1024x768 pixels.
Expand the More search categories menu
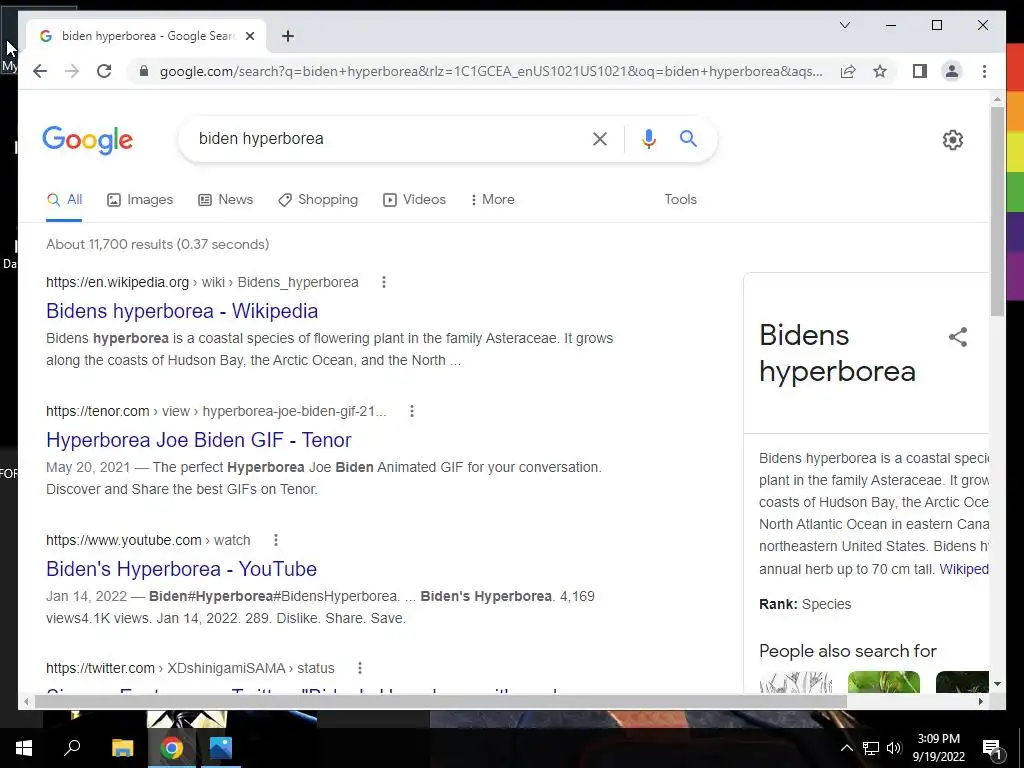(x=492, y=199)
